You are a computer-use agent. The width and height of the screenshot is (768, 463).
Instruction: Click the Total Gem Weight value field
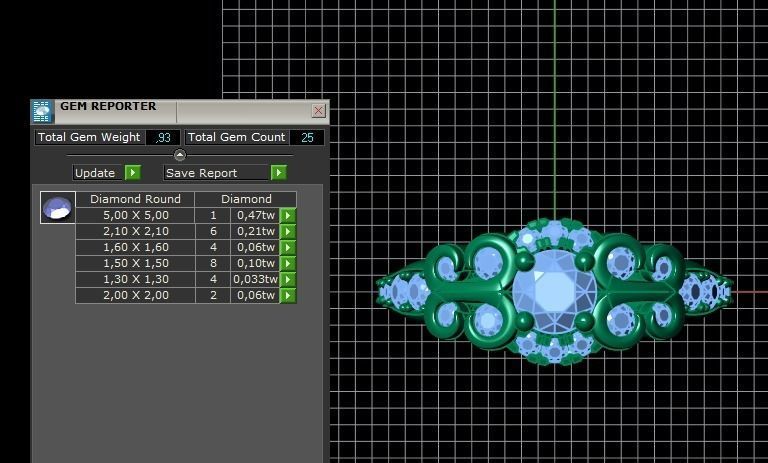point(163,137)
